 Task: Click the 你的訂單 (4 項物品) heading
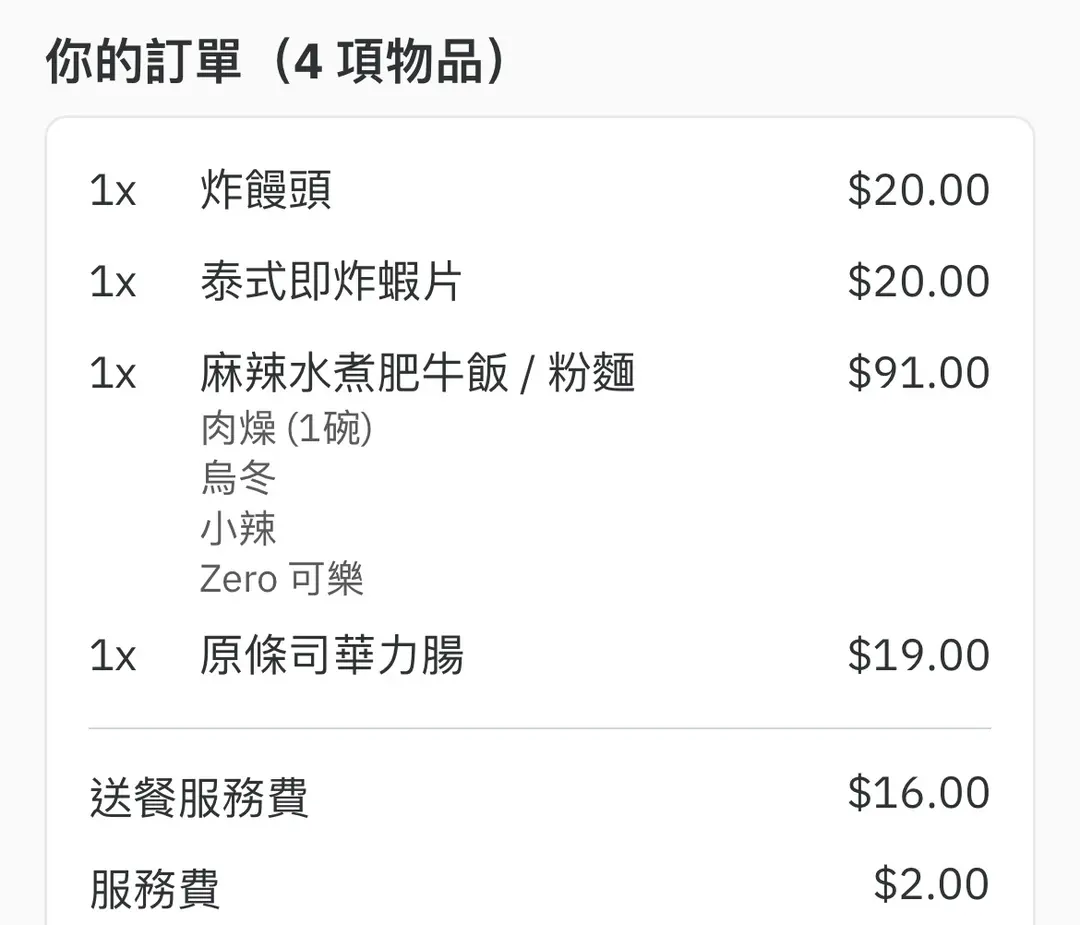pyautogui.click(x=276, y=62)
